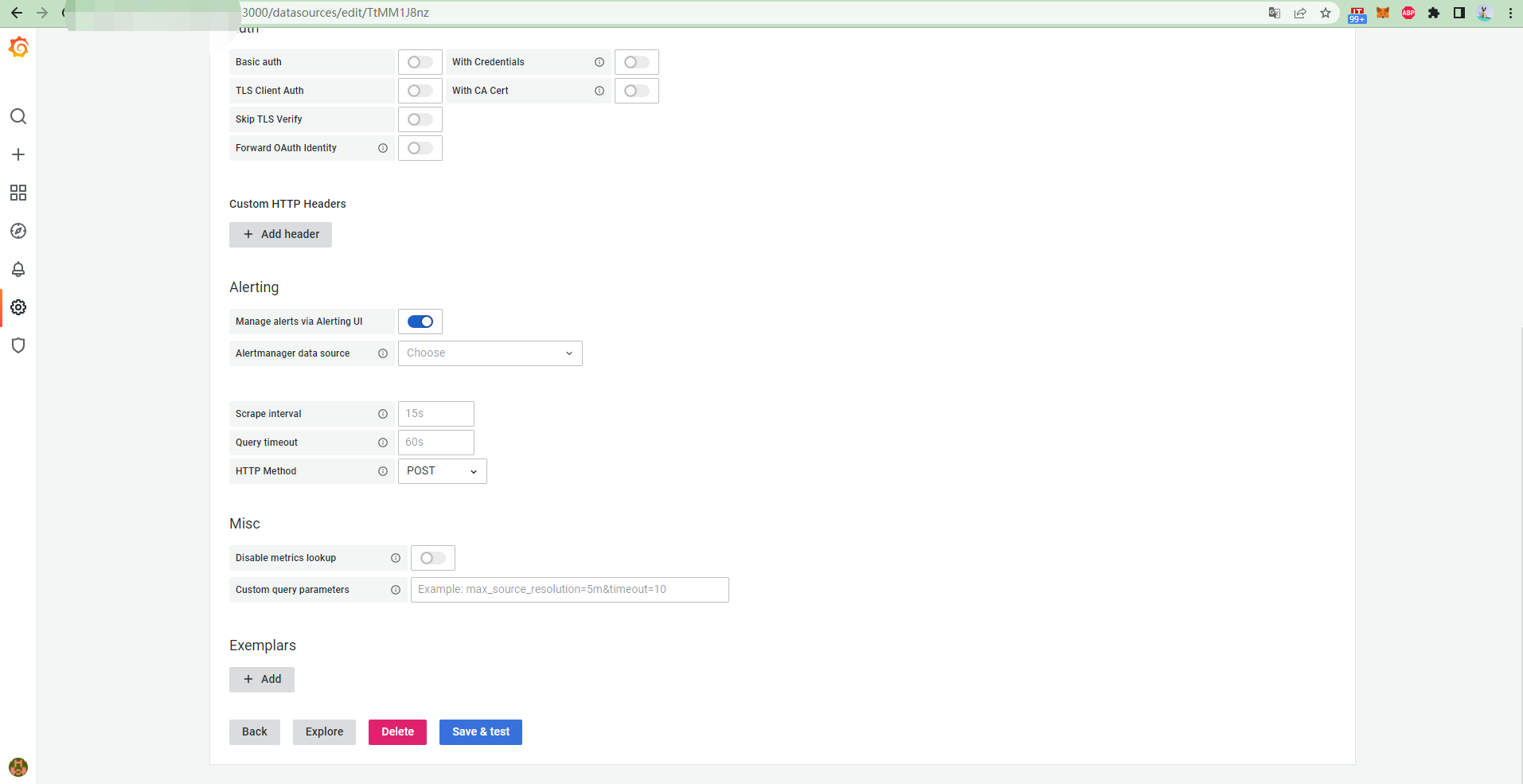1523x784 pixels.
Task: Click the Scrape interval info icon
Action: click(x=383, y=414)
